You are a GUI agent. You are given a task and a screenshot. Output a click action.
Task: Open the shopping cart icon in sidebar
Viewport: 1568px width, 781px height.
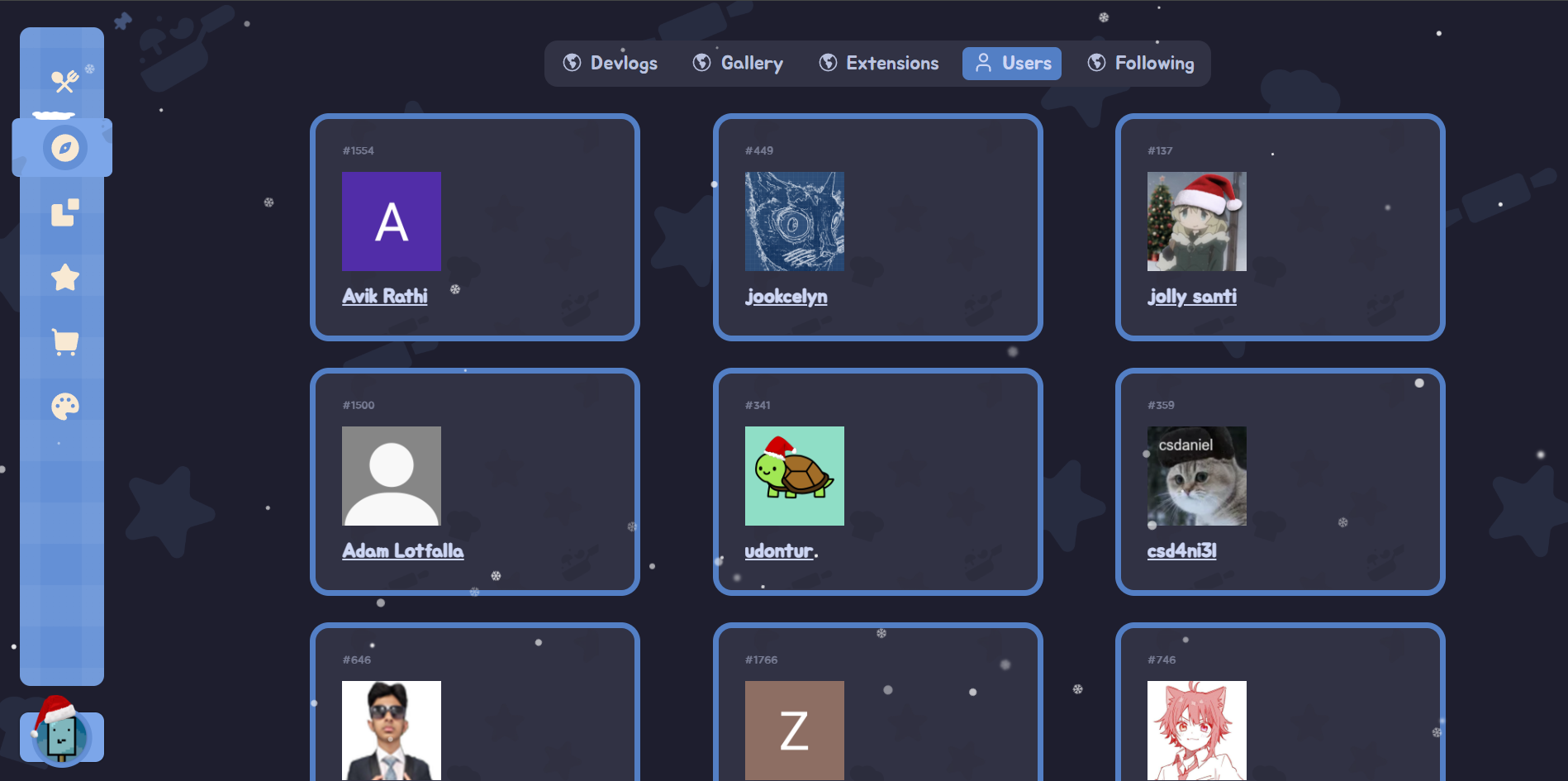coord(64,341)
